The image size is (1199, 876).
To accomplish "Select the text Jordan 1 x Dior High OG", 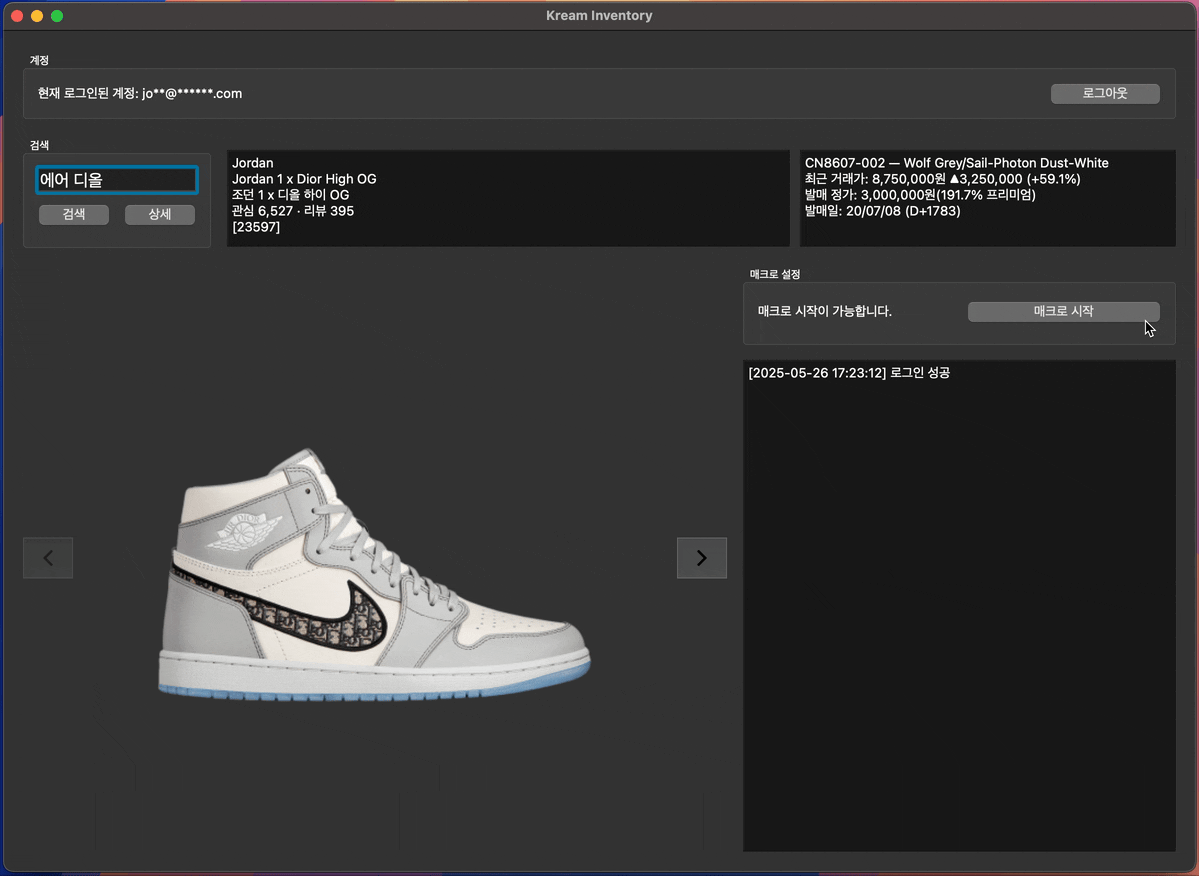I will (x=304, y=179).
